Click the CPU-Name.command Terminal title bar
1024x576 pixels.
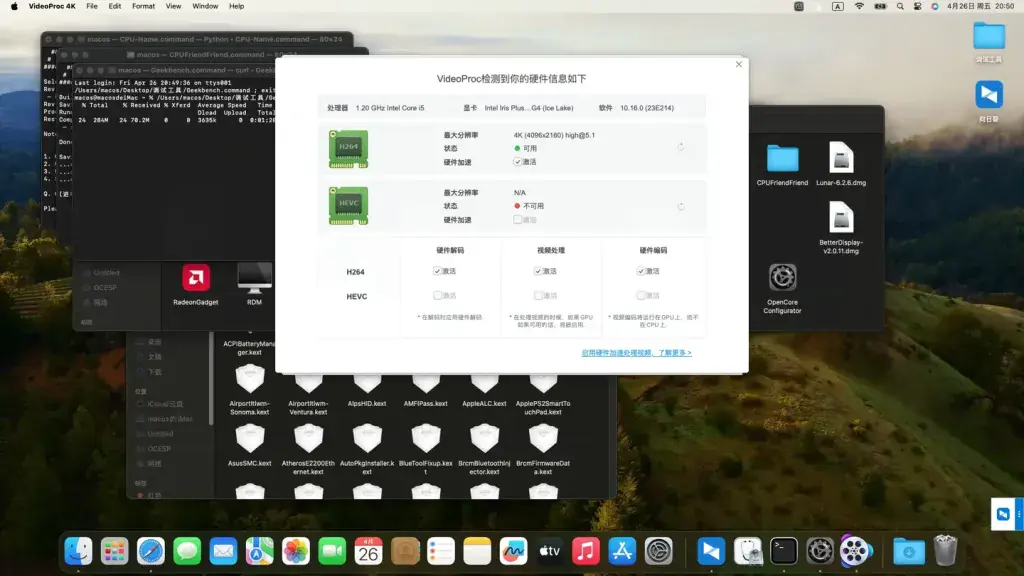pyautogui.click(x=197, y=39)
